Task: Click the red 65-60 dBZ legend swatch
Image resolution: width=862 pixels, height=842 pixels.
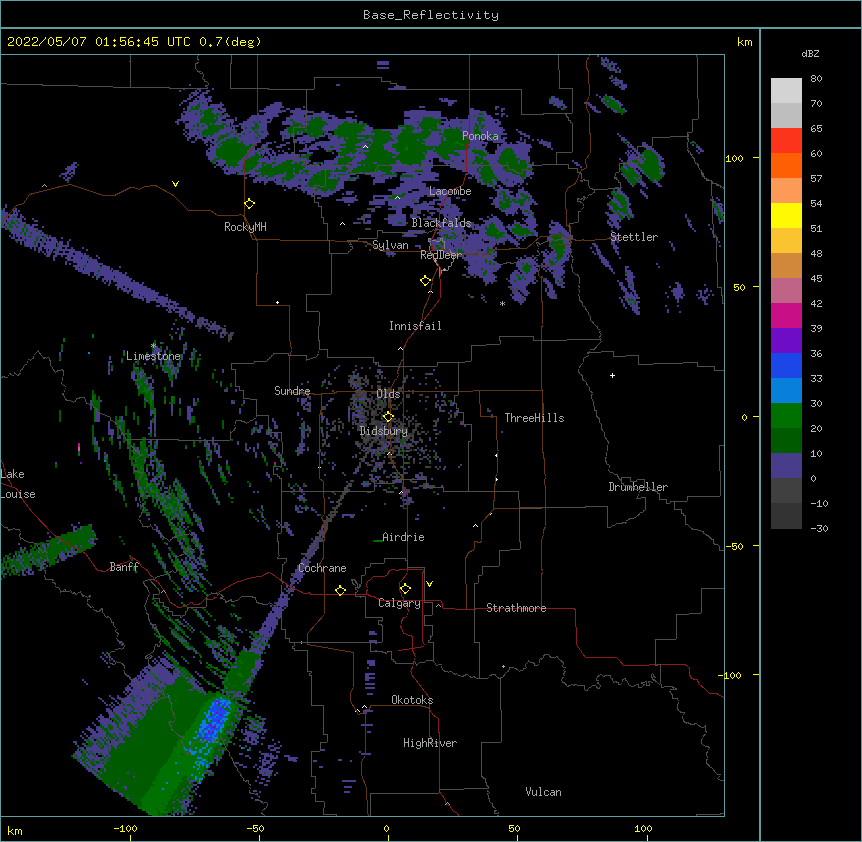Action: point(786,141)
